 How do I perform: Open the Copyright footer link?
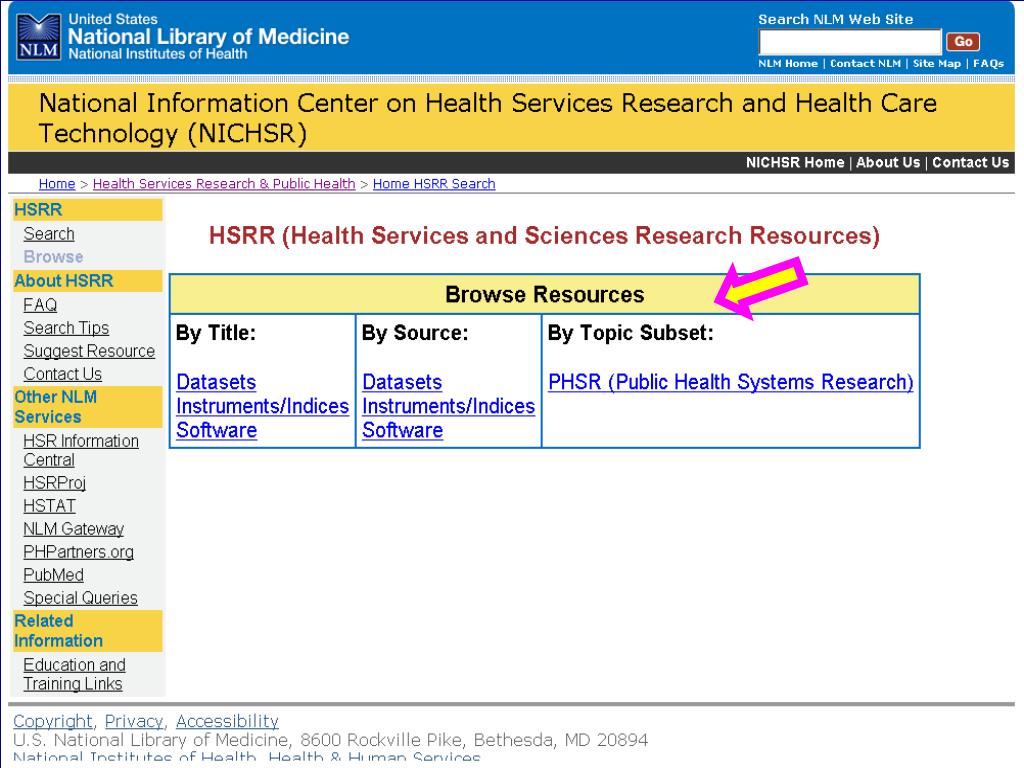tap(53, 721)
